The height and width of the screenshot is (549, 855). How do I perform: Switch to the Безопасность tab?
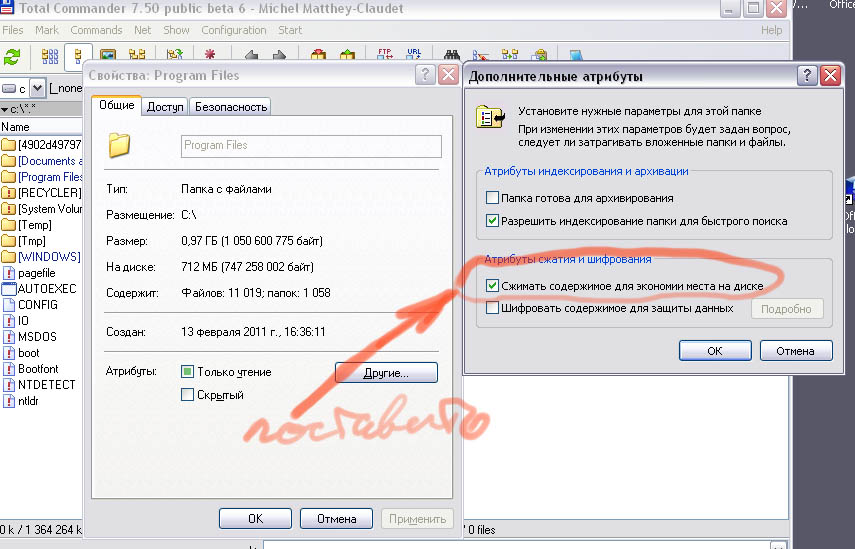point(231,107)
